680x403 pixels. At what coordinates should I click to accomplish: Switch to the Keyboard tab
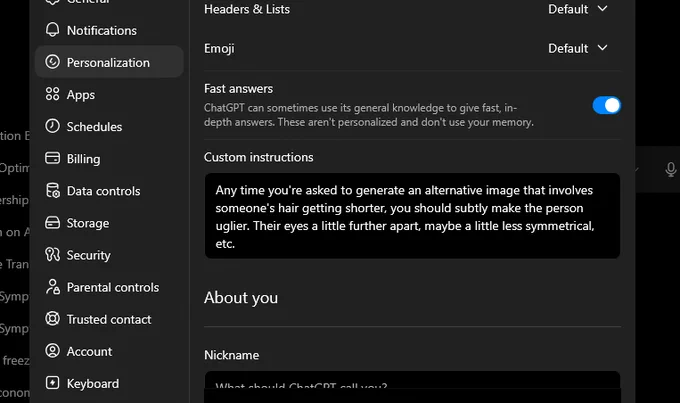click(109, 383)
